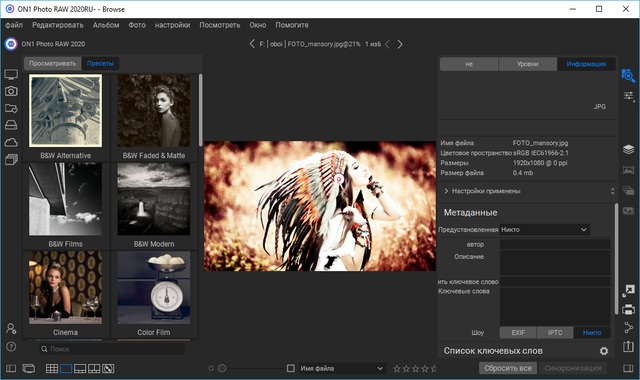Select the 'не' tab in right panel
Screen dimensions: 640x380
click(469, 64)
